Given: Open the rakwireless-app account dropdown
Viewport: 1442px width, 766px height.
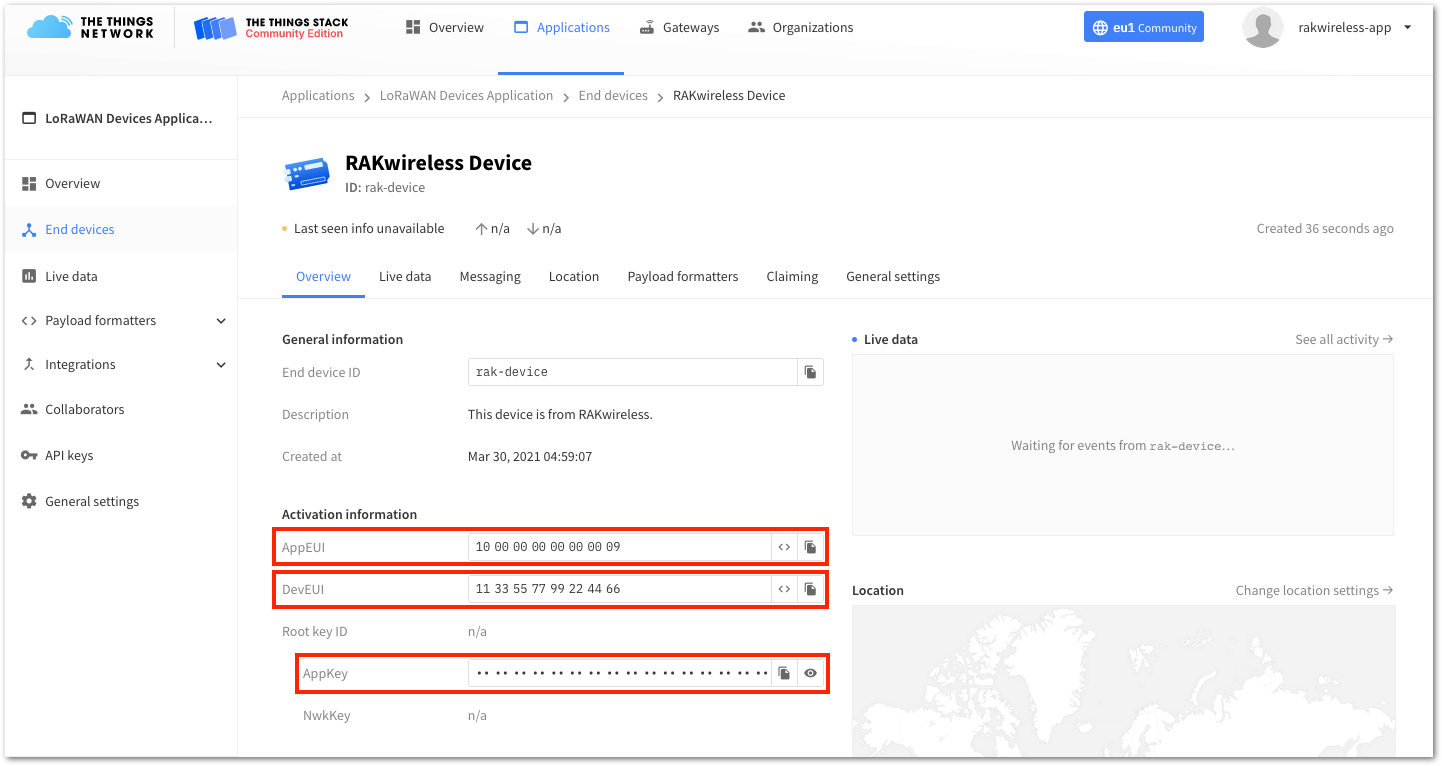Looking at the screenshot, I should point(1354,28).
